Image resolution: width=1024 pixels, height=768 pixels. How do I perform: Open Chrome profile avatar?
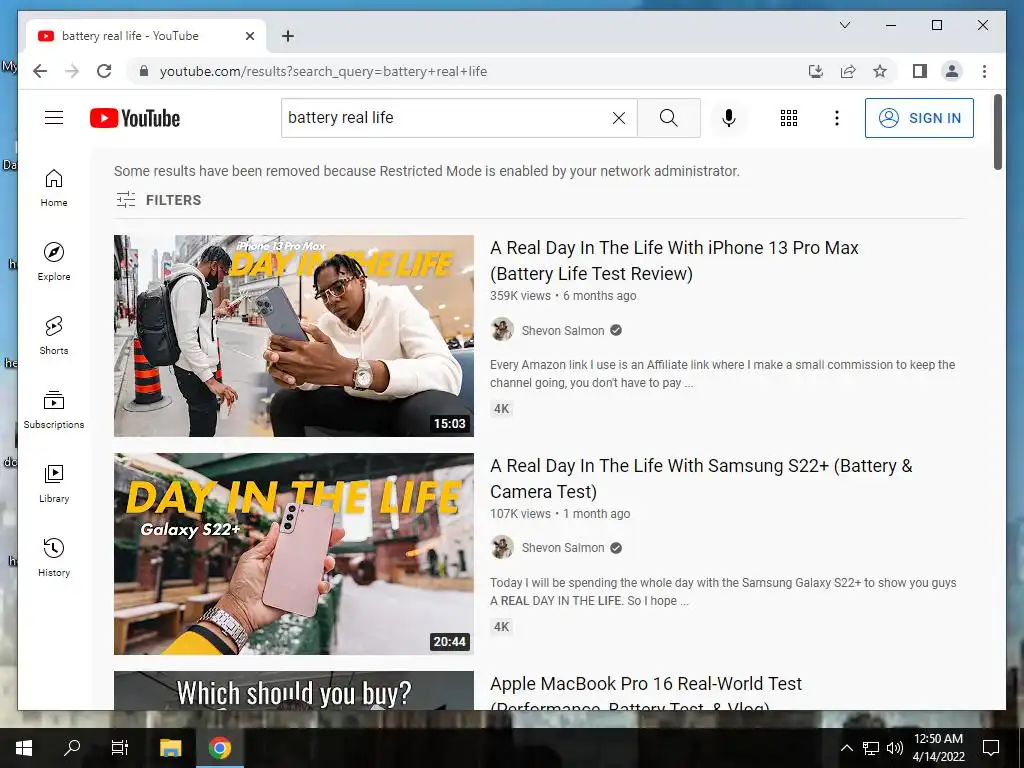[x=952, y=71]
